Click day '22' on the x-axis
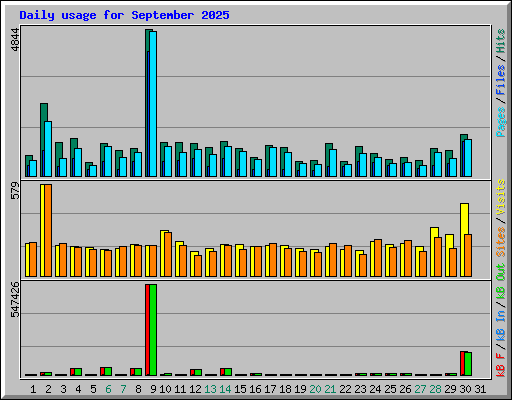 345,389
